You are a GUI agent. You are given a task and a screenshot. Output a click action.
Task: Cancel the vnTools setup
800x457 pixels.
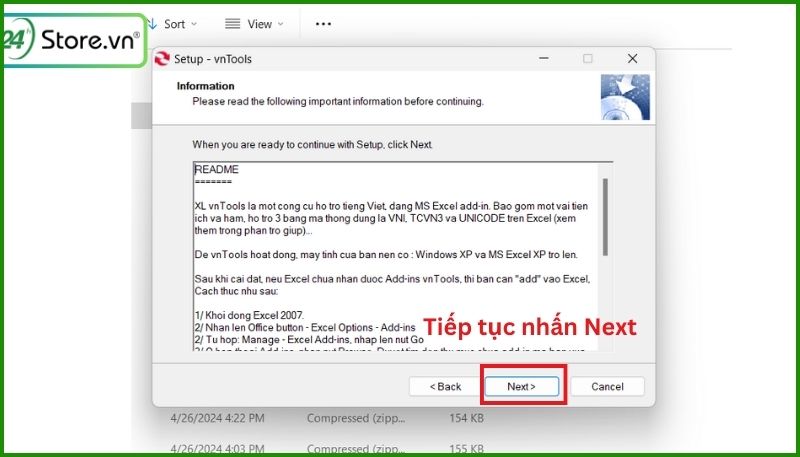point(607,387)
